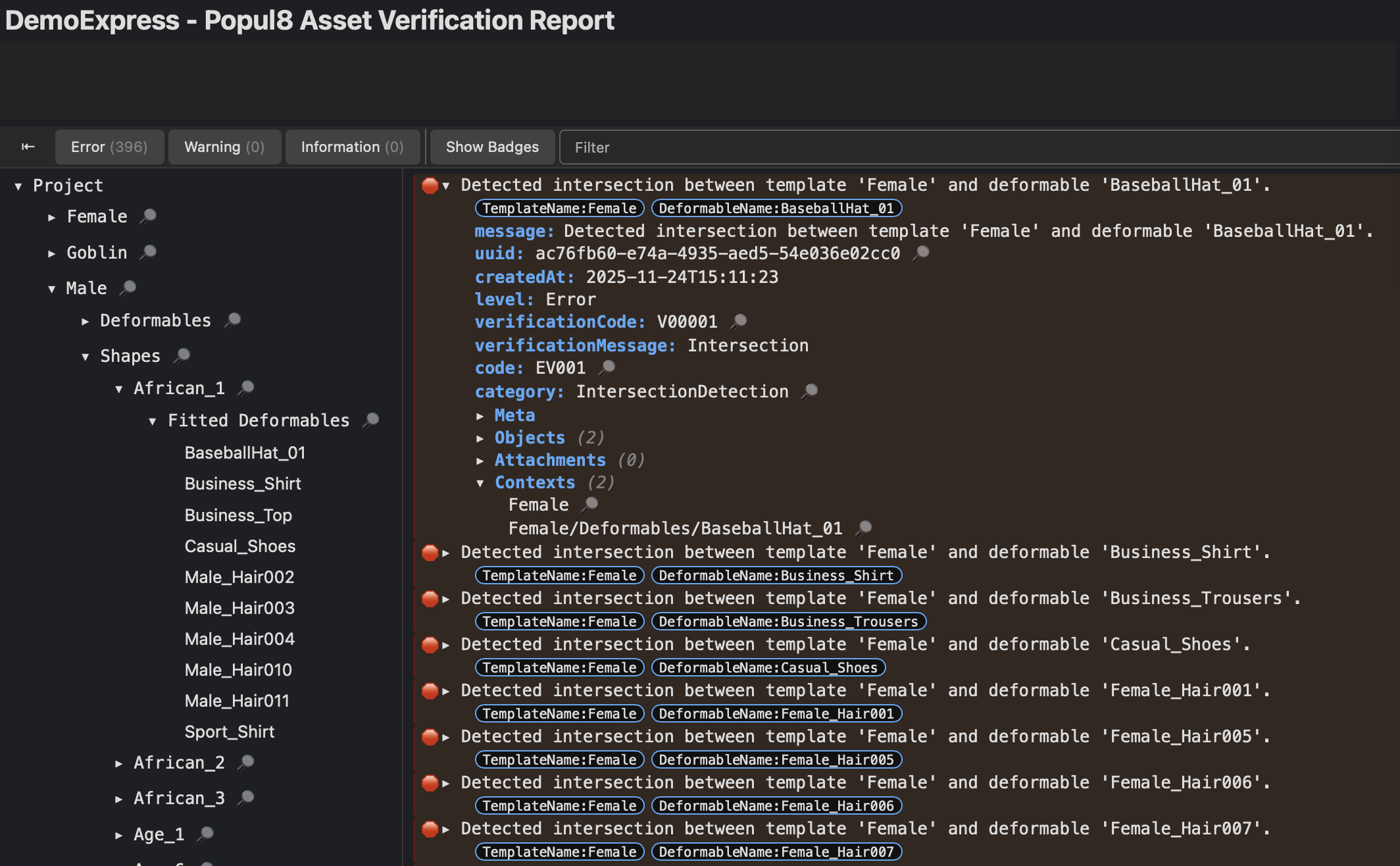Select Male_Hair004 tree item
1400x866 pixels.
[239, 639]
